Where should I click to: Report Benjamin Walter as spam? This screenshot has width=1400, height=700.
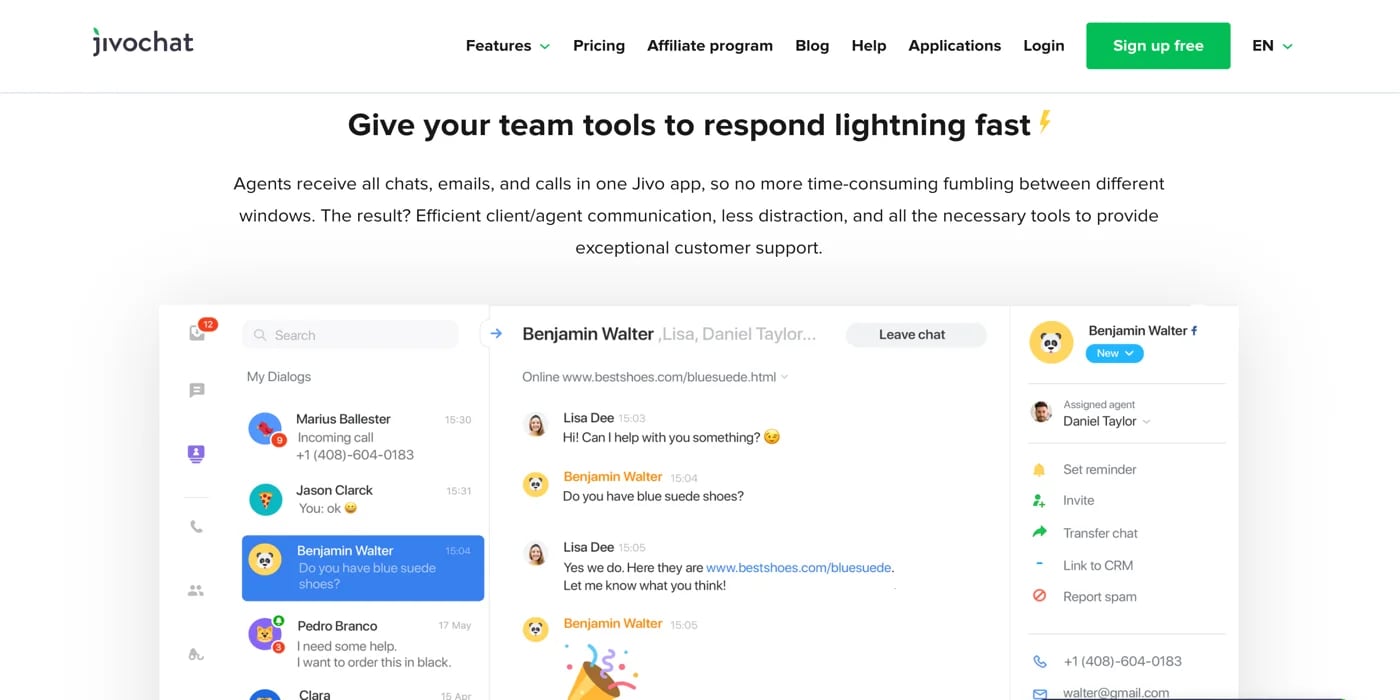pyautogui.click(x=1040, y=596)
